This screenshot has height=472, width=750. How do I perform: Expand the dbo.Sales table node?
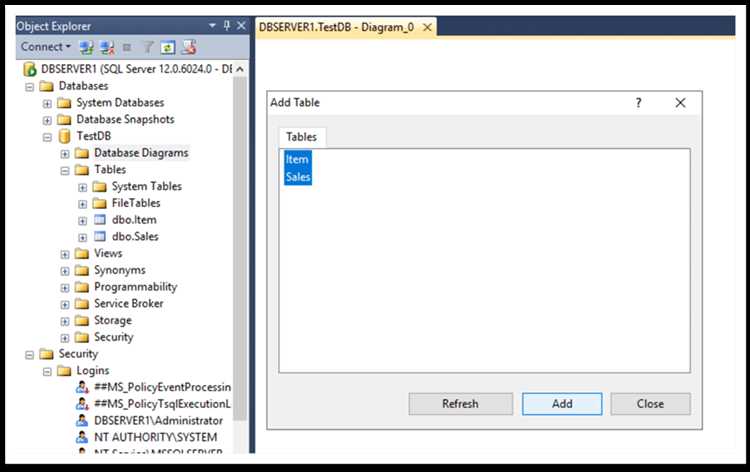click(82, 237)
